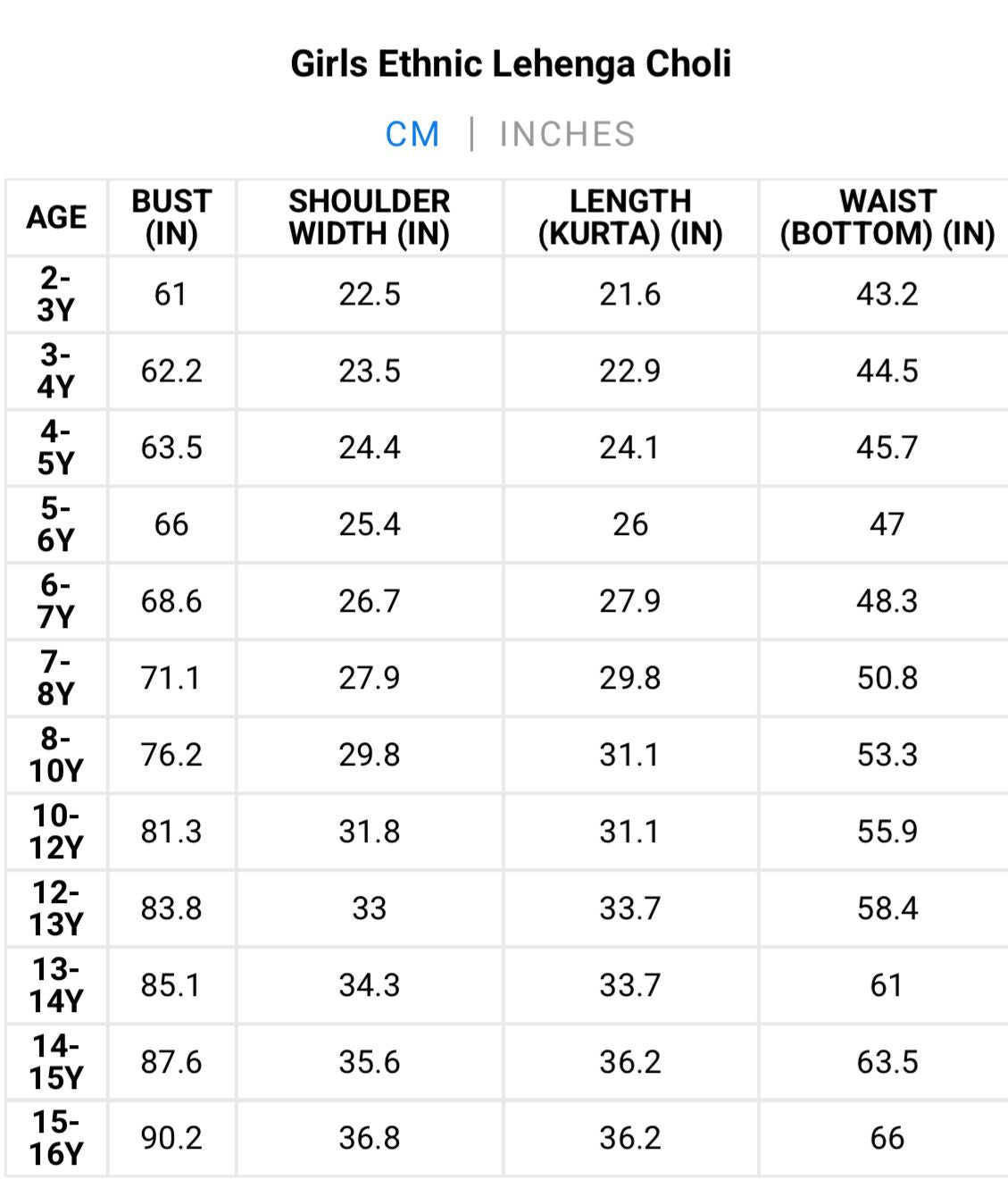
Task: Switch units to INCHES
Action: pyautogui.click(x=567, y=134)
